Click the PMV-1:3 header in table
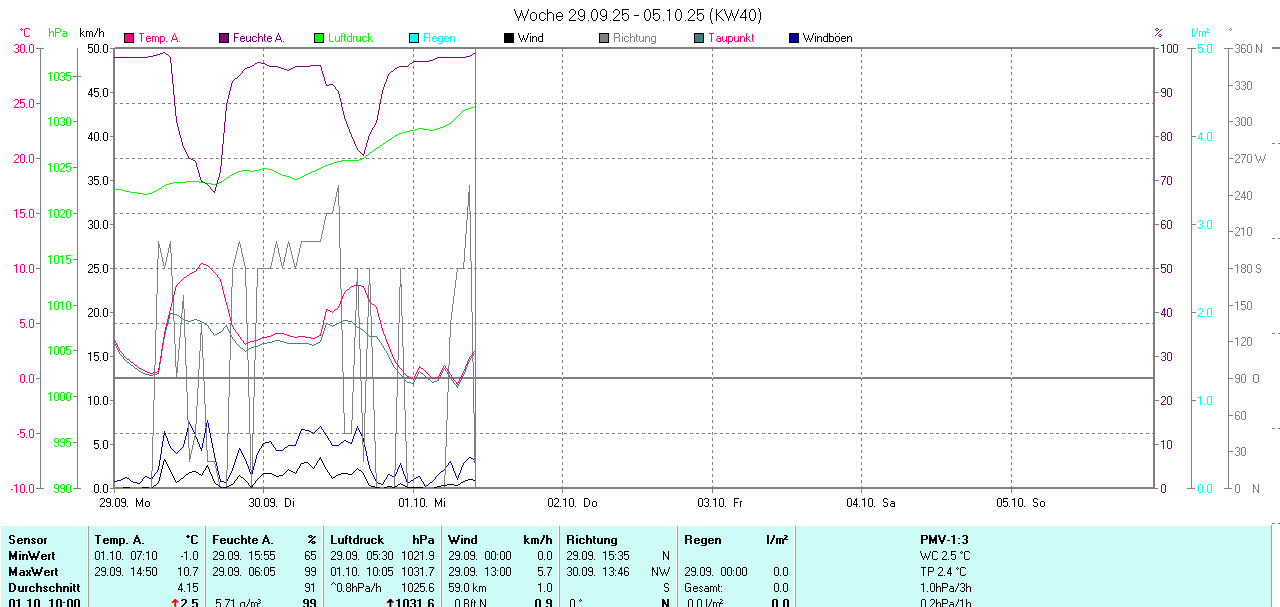This screenshot has height=607, width=1280. point(944,540)
